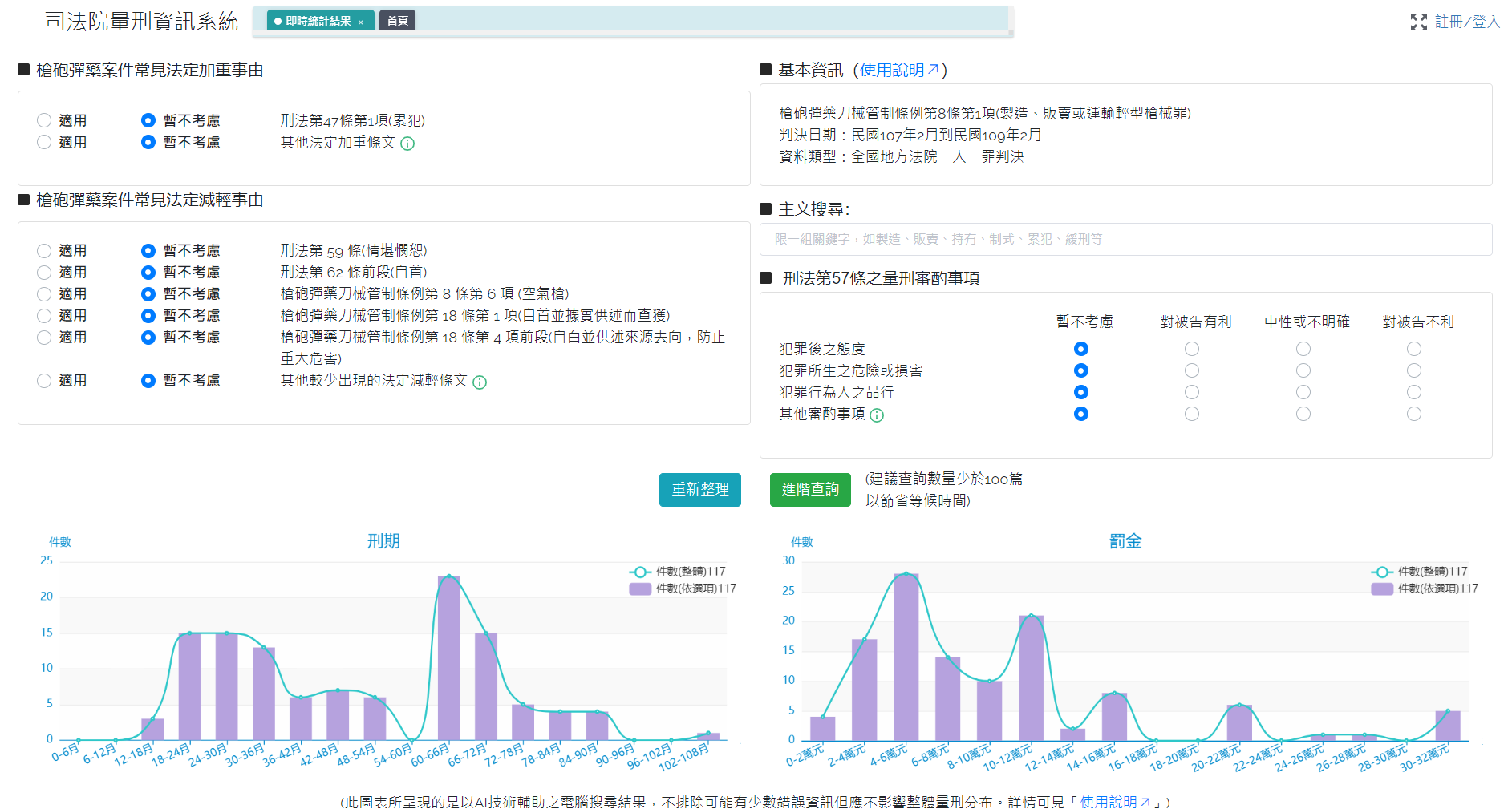Click info icon next to 其他審酌事項
Image resolution: width=1512 pixels, height=809 pixels.
[877, 415]
